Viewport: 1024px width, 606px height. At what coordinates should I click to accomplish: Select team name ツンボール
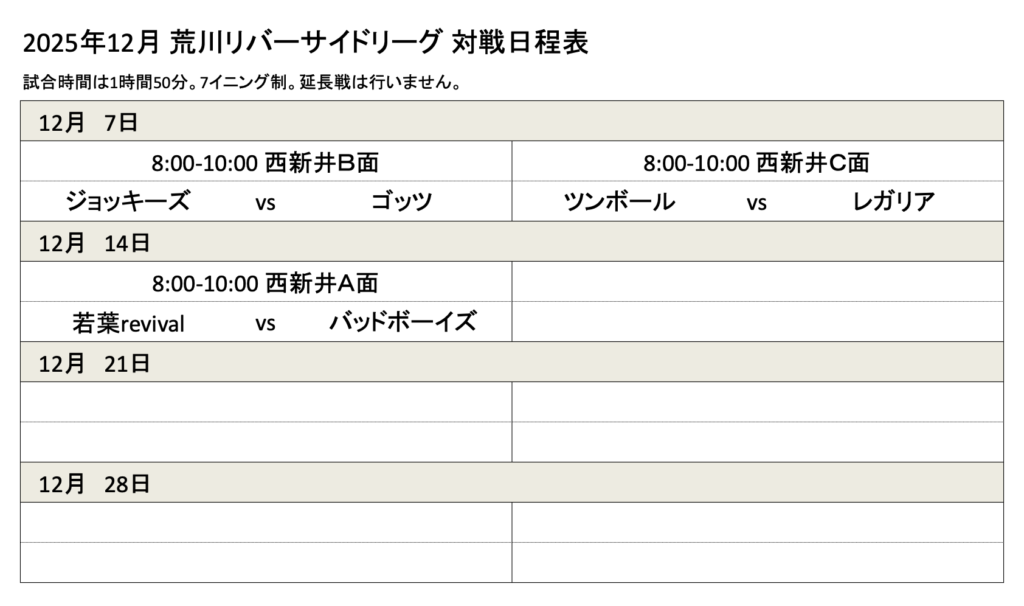[619, 202]
